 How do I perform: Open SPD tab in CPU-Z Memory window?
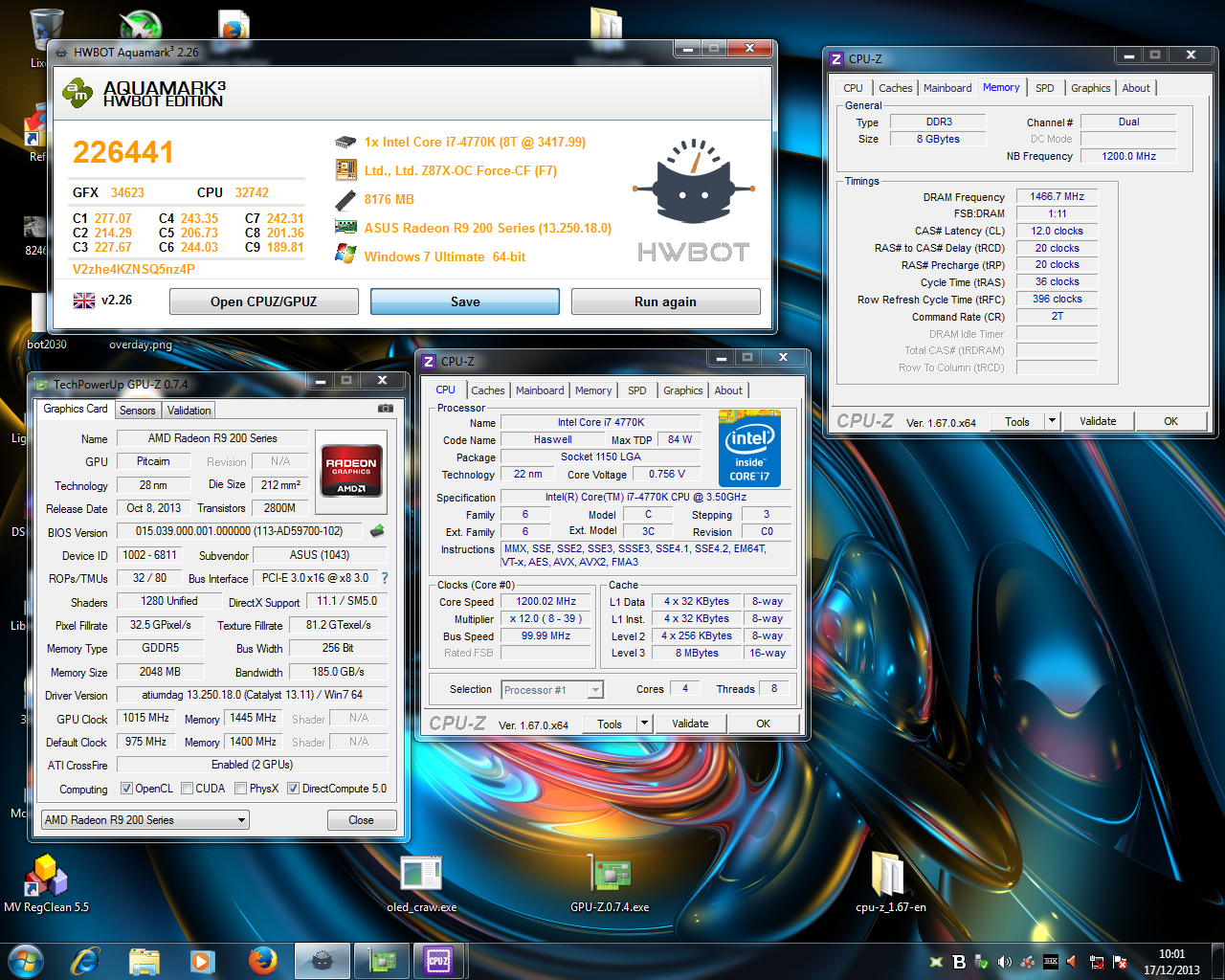click(1045, 88)
